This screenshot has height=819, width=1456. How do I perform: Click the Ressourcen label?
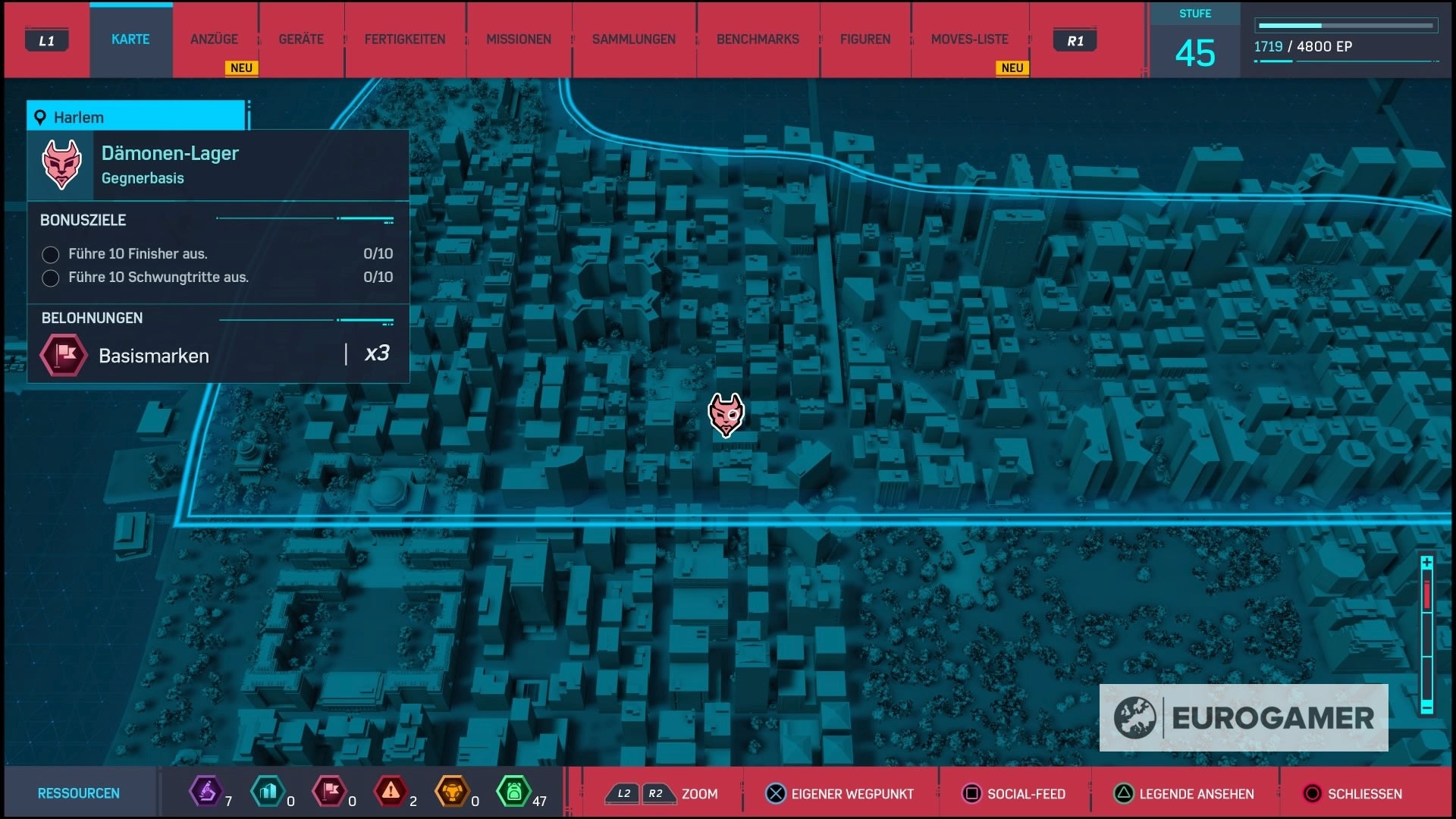[79, 793]
